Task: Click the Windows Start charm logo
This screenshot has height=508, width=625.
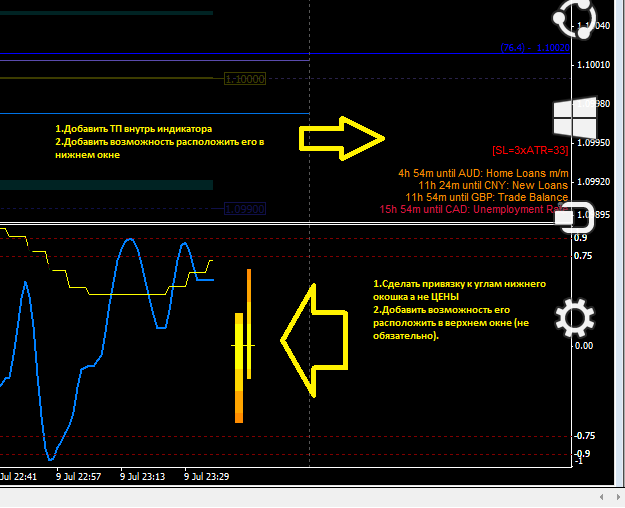Action: (x=574, y=118)
